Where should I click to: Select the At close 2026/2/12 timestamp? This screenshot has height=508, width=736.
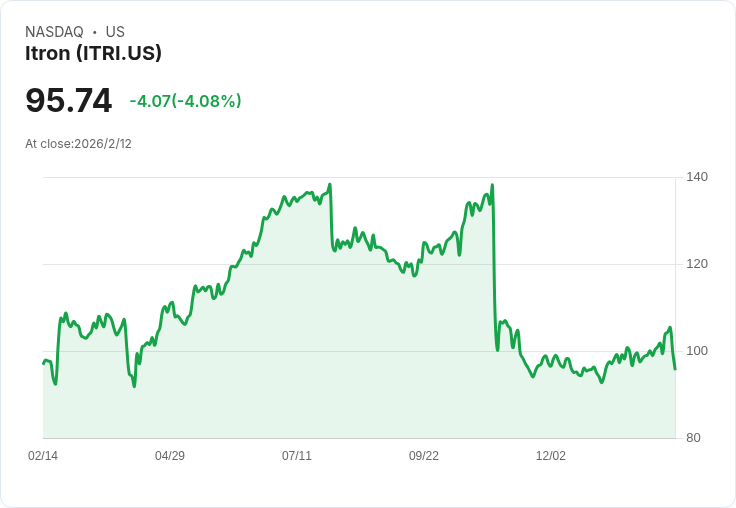pyautogui.click(x=78, y=143)
